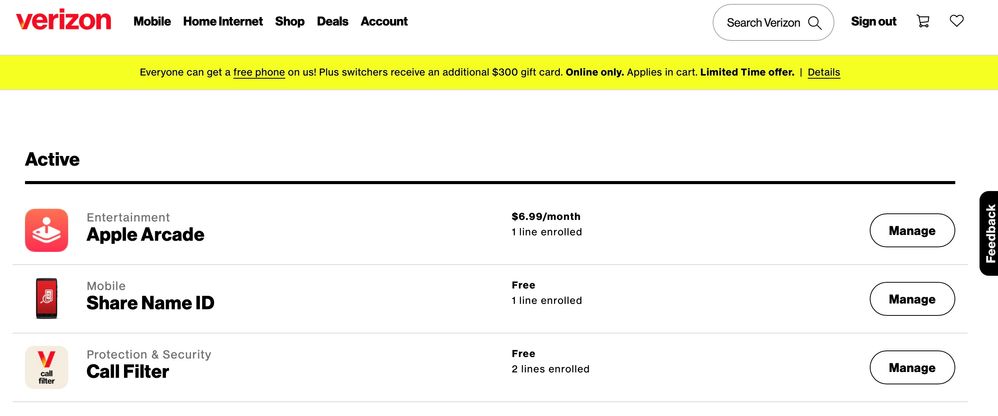Manage the Apple Arcade subscription
The image size is (998, 416).
912,230
